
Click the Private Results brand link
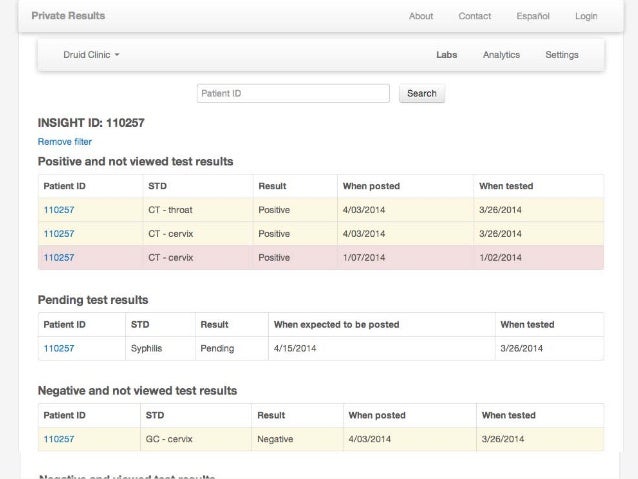tap(68, 16)
